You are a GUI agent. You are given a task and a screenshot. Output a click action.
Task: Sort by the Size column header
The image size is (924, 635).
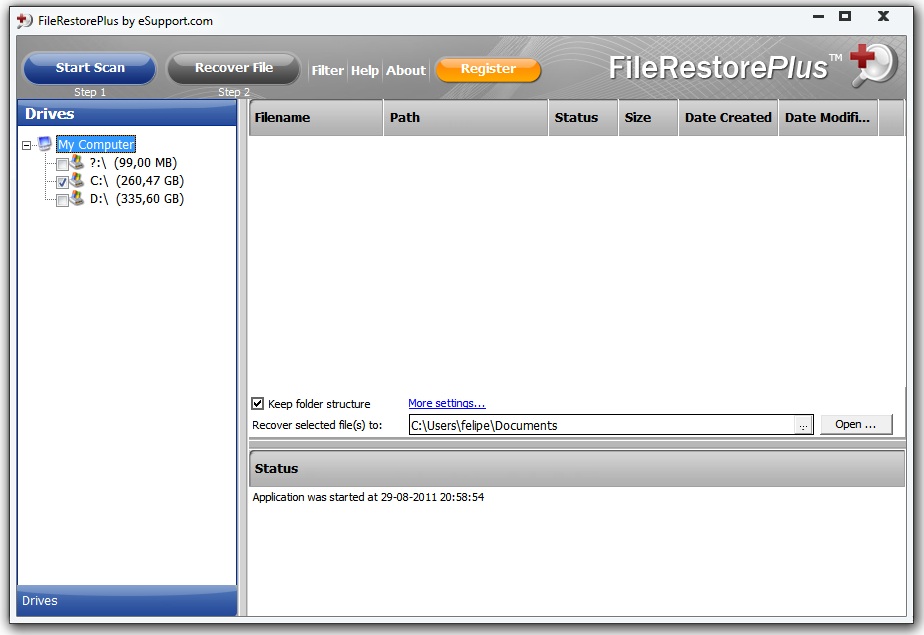click(648, 118)
